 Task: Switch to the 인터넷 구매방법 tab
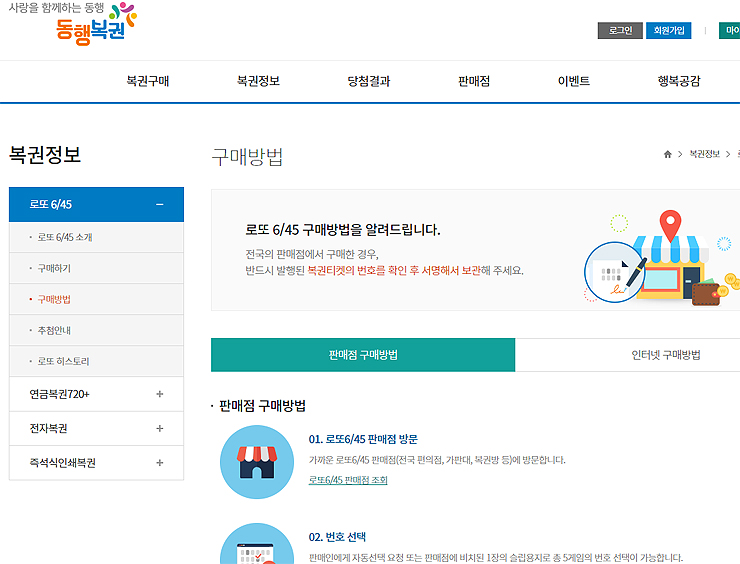(665, 355)
